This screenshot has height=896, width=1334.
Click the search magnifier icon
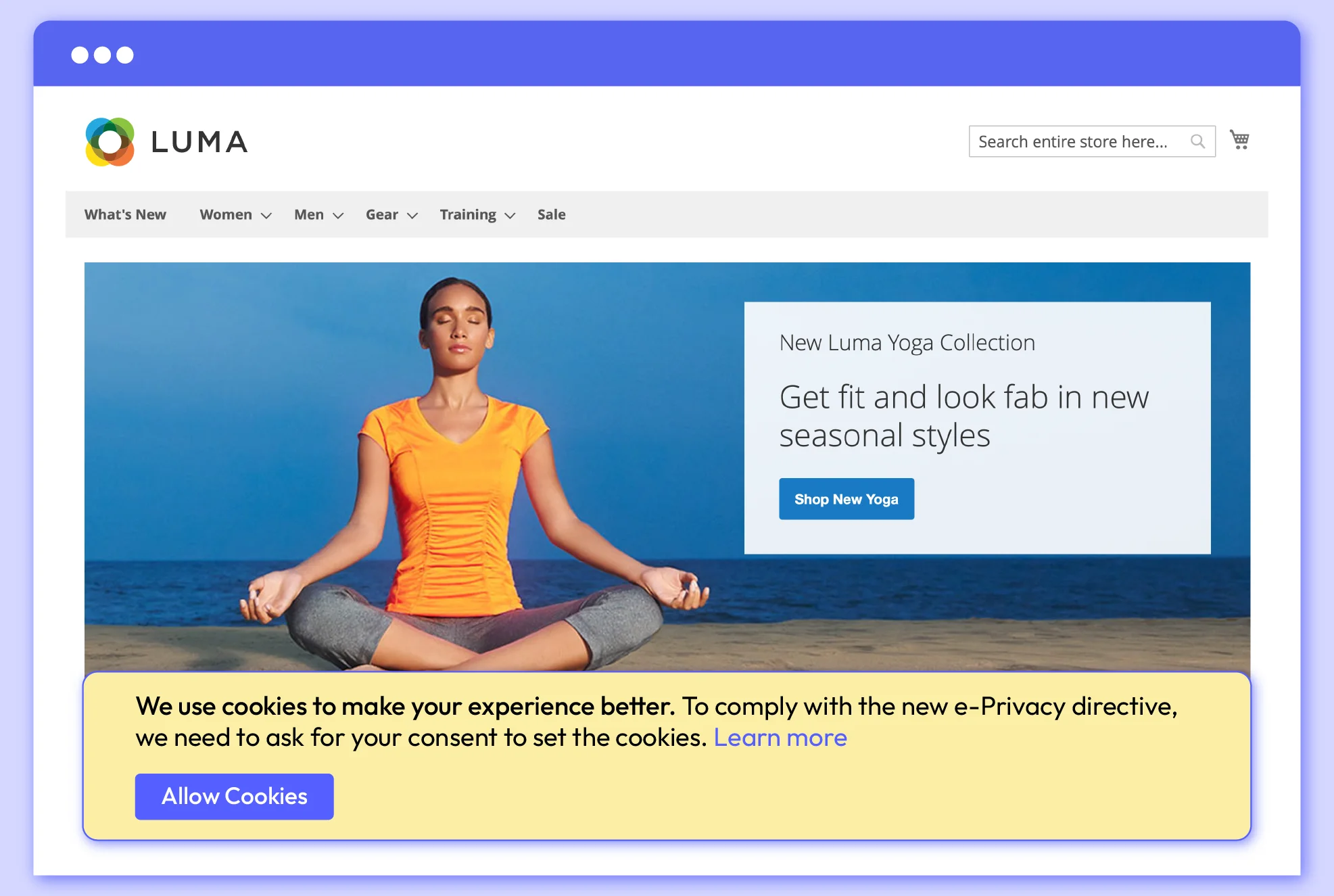click(x=1197, y=141)
